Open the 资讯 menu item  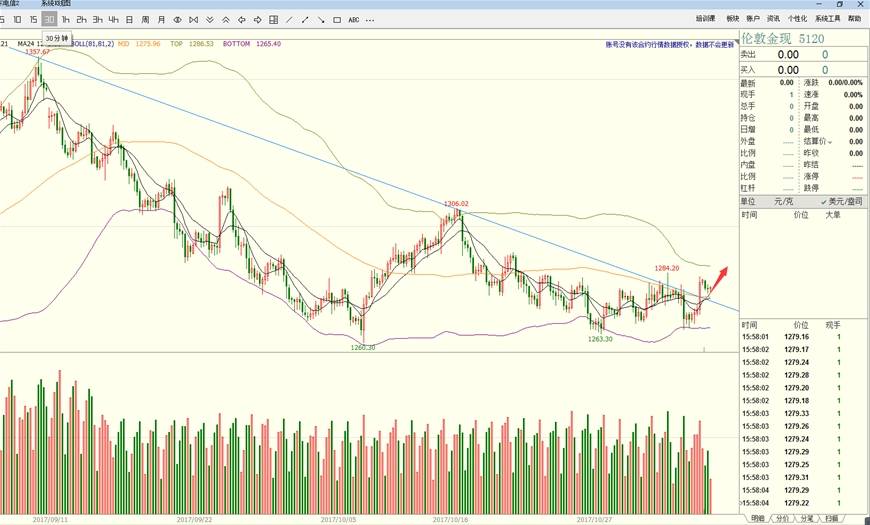coord(773,19)
